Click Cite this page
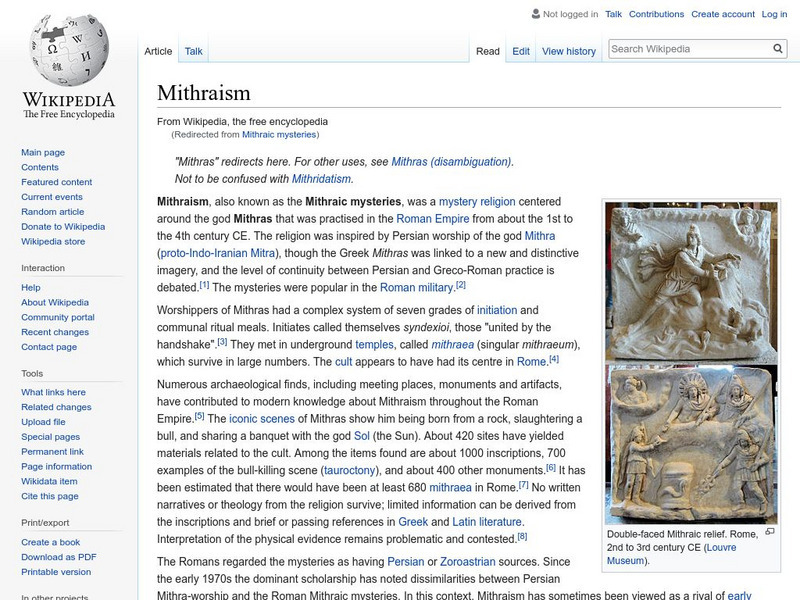 (50, 495)
